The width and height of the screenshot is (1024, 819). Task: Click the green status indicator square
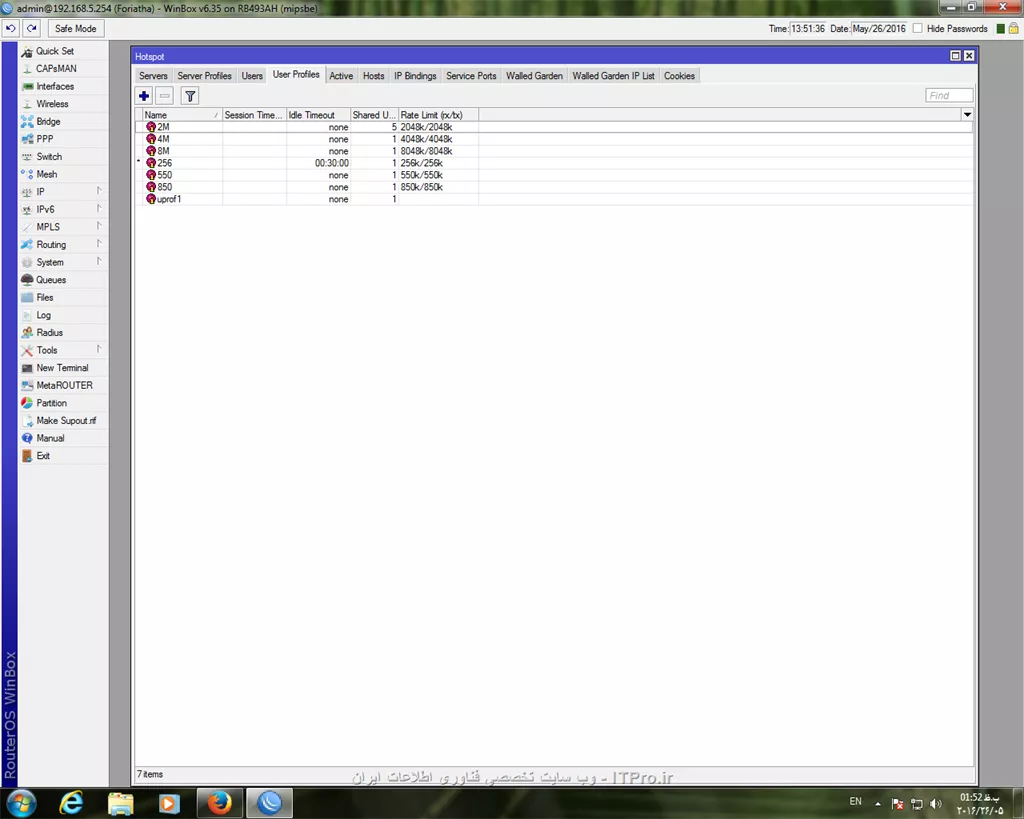(1000, 29)
